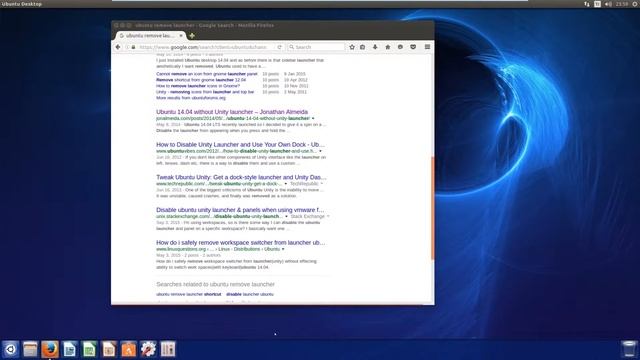640x360 pixels.
Task: Expand dropdown arrow beside unix.stackexchange.com URL
Action: pos(286,216)
